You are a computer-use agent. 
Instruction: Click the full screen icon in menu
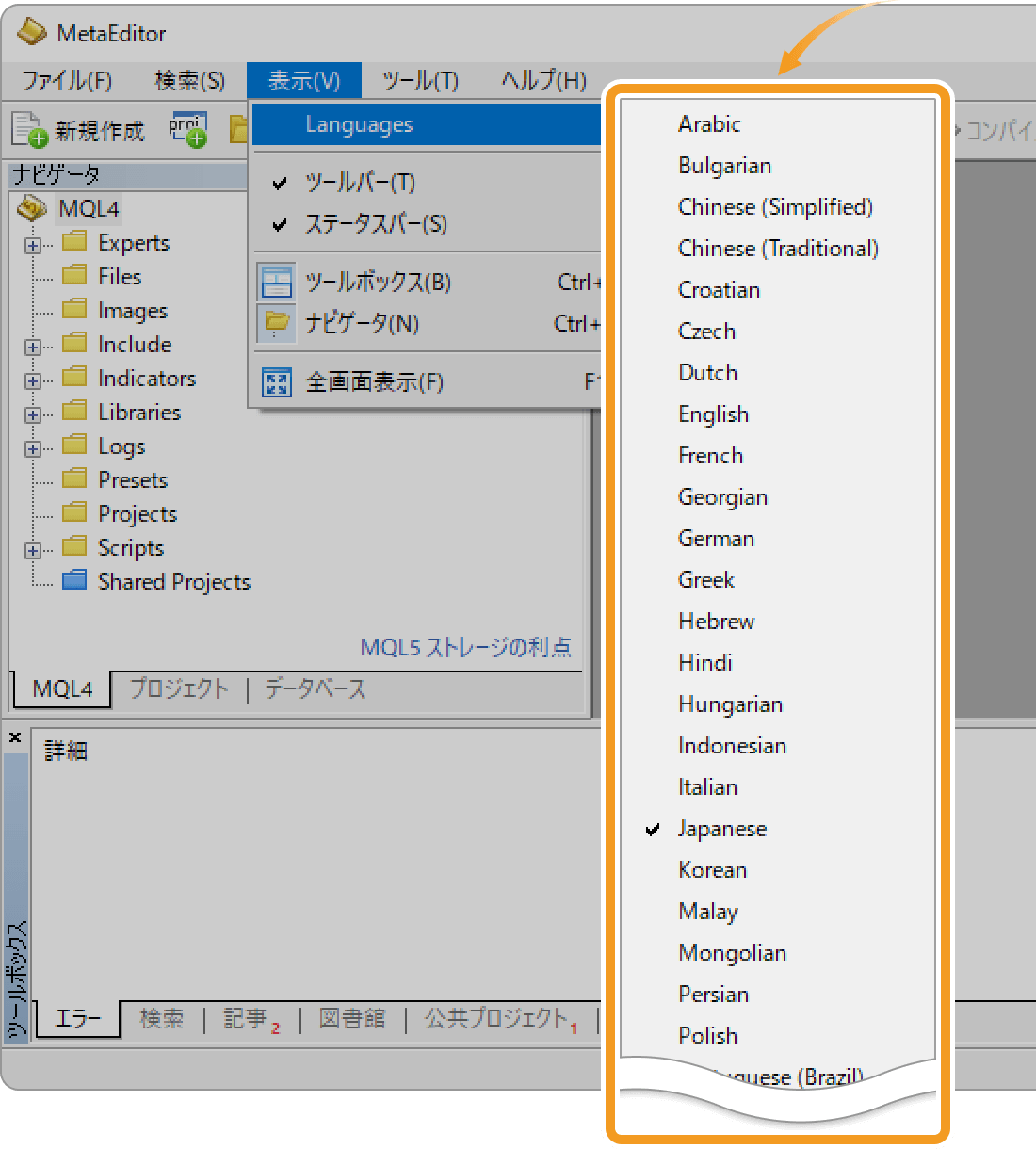(x=276, y=382)
